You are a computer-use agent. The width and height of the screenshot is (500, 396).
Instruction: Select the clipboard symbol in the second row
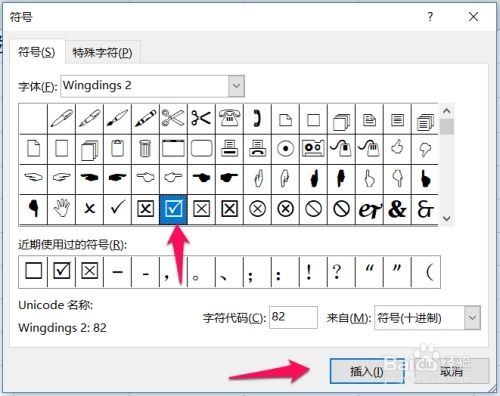pyautogui.click(x=117, y=149)
